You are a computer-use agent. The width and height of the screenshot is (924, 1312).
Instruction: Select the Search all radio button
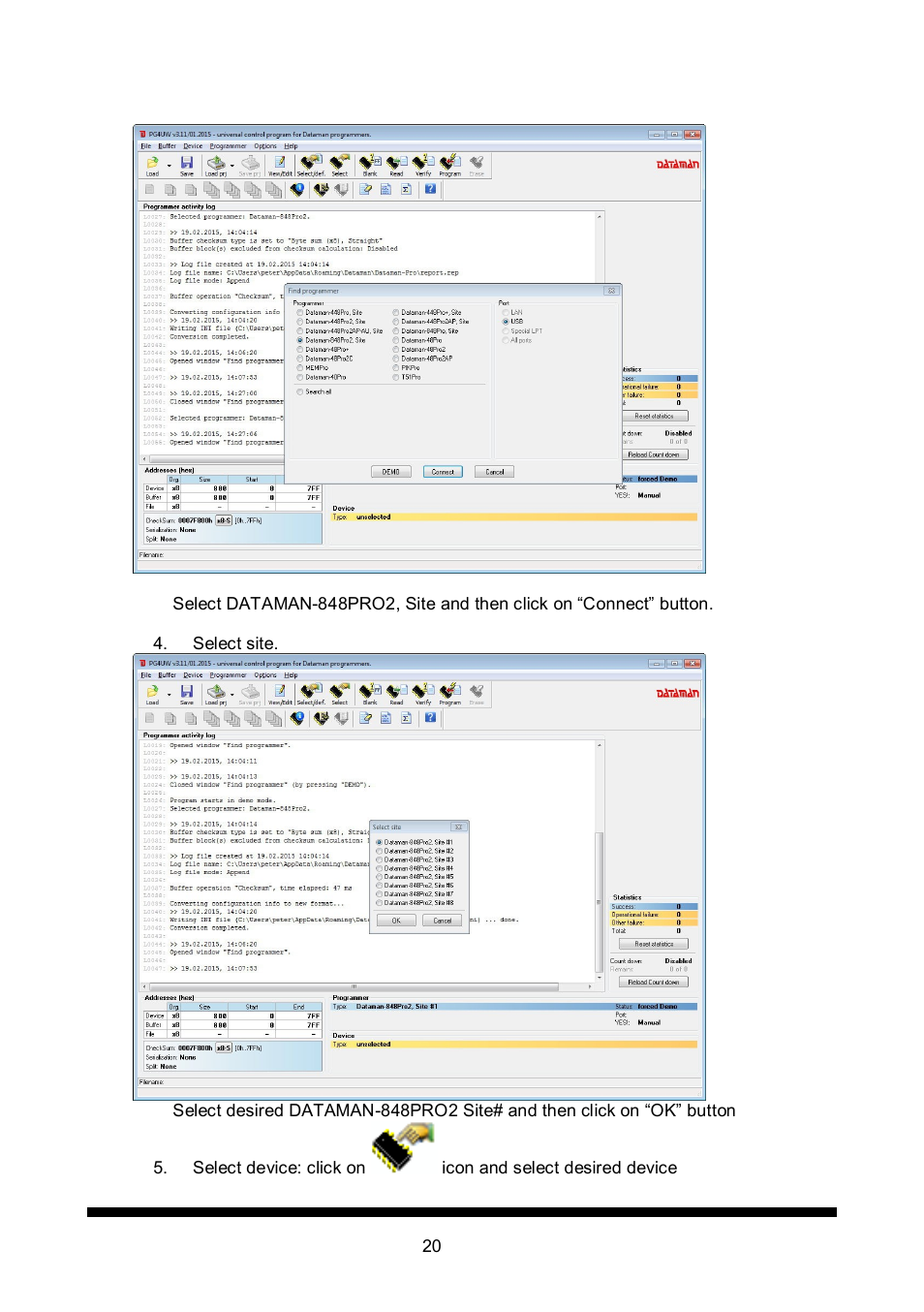coord(300,392)
